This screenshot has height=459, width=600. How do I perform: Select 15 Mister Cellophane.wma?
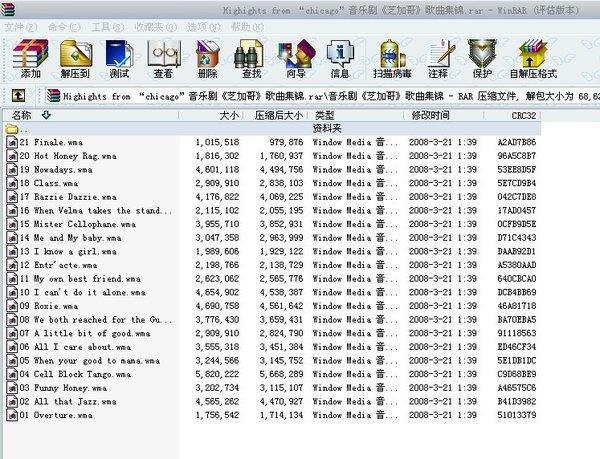(78, 224)
